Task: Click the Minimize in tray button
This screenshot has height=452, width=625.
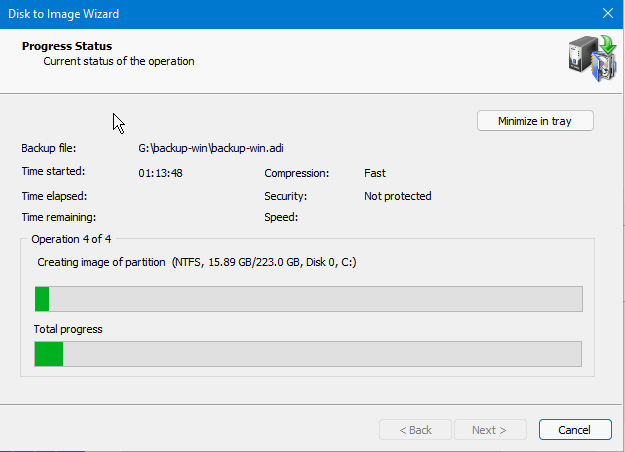Action: pyautogui.click(x=535, y=121)
